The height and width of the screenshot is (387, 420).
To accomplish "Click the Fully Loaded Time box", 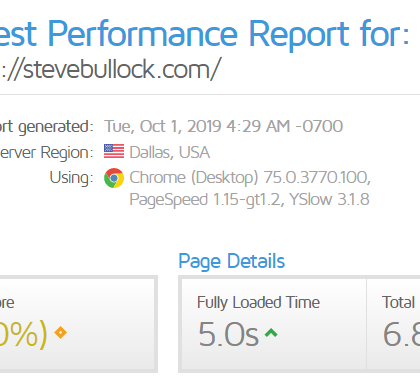I will [274, 324].
